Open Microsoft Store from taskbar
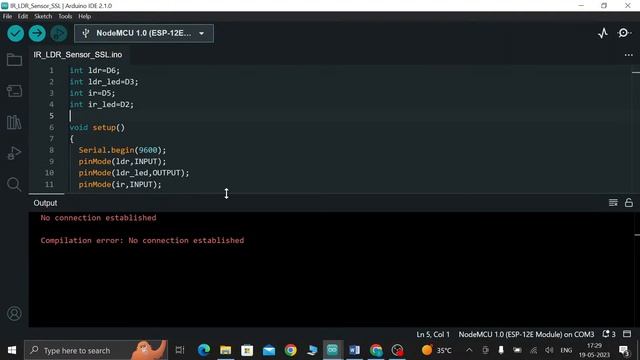 (x=247, y=350)
